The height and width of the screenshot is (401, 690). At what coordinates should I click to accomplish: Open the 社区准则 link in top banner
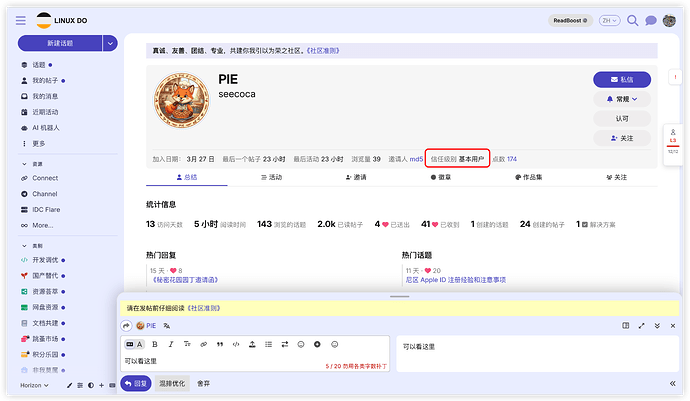323,51
